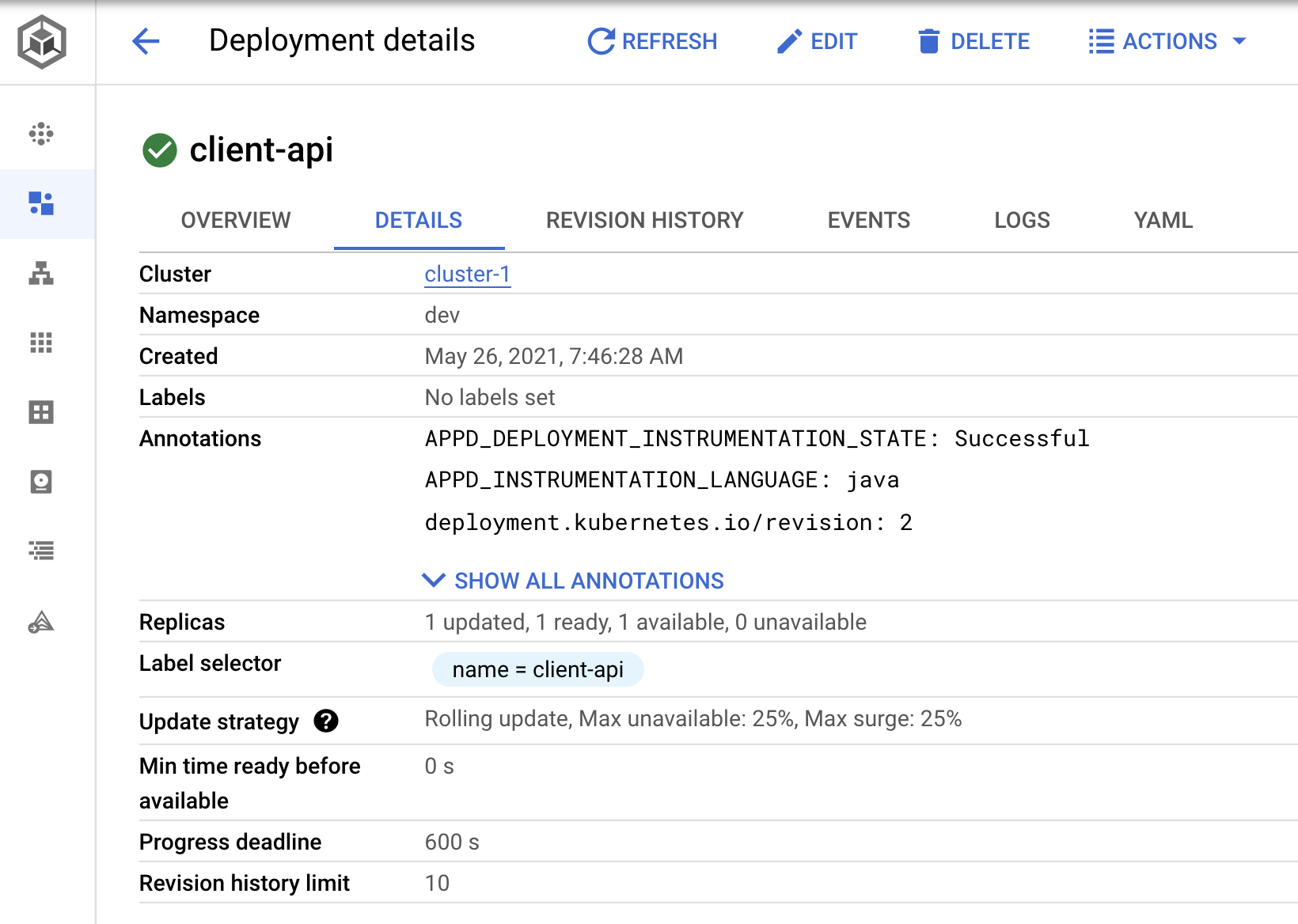Switch to the YAML tab

[1163, 220]
